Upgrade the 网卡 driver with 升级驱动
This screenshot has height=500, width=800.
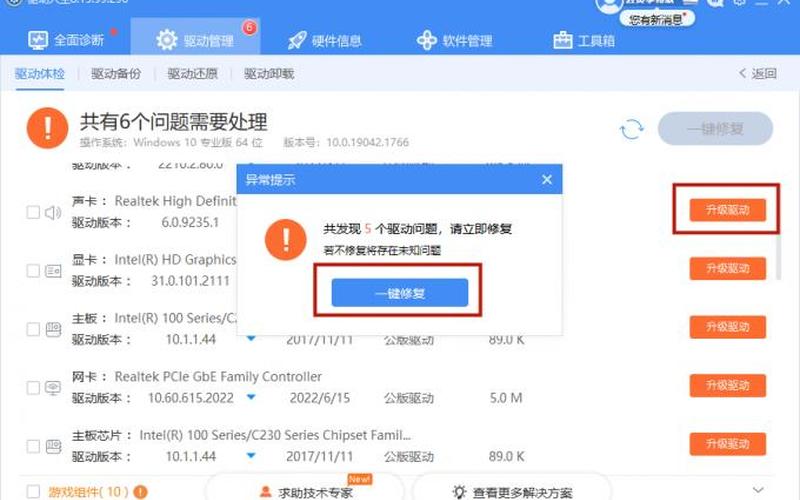pyautogui.click(x=728, y=385)
